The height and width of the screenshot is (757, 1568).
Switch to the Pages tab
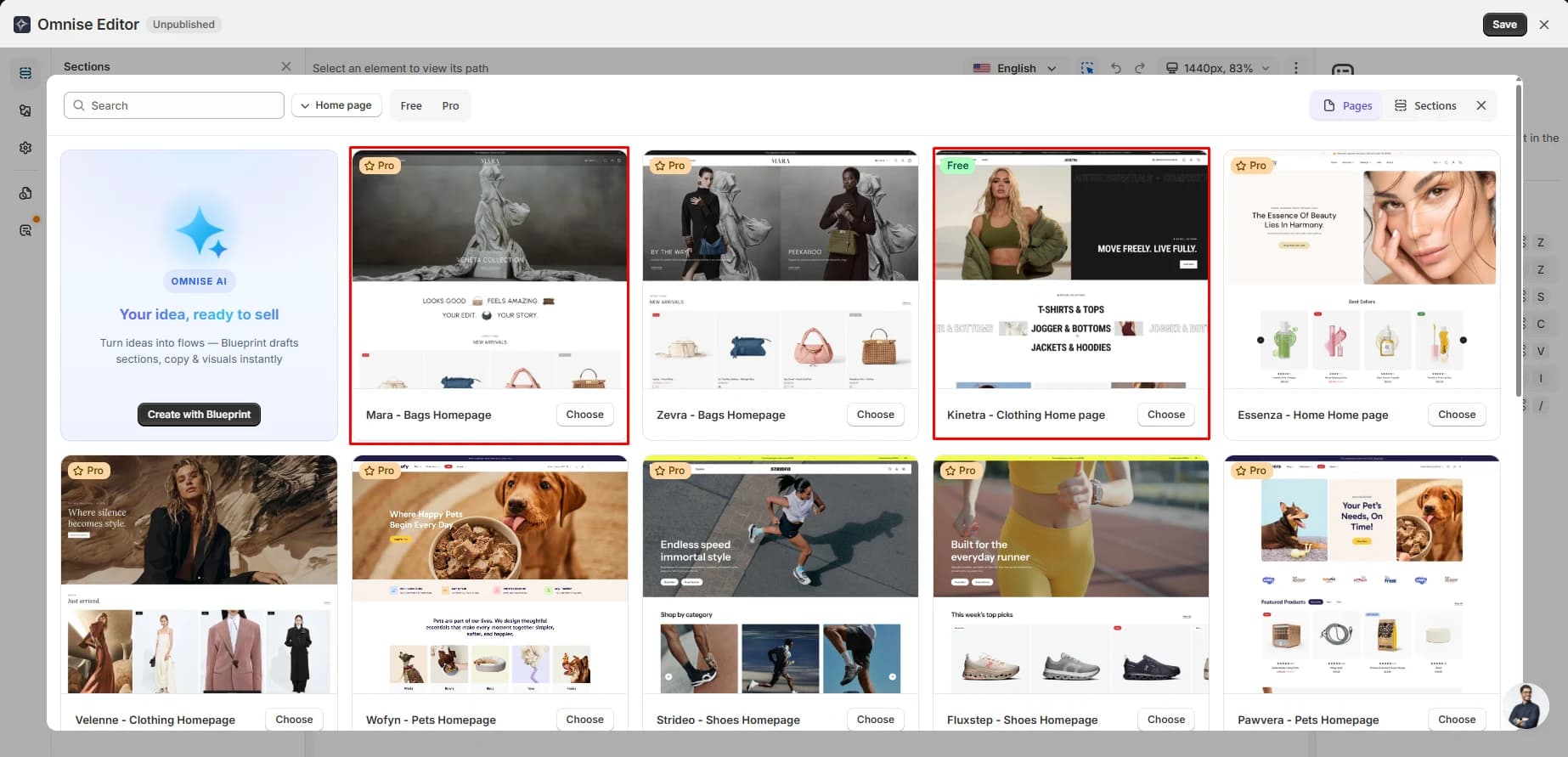pos(1347,105)
